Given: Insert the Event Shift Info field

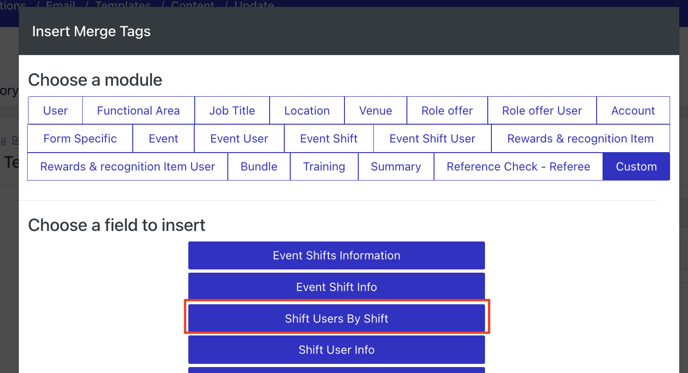Looking at the screenshot, I should pyautogui.click(x=337, y=287).
